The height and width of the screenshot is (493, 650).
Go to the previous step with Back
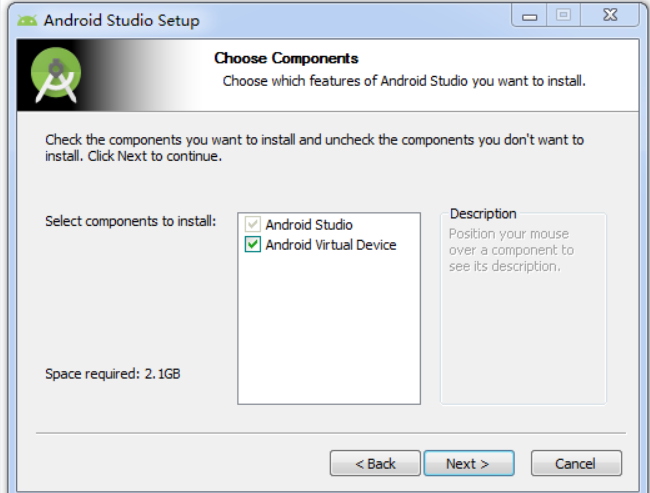coord(375,463)
